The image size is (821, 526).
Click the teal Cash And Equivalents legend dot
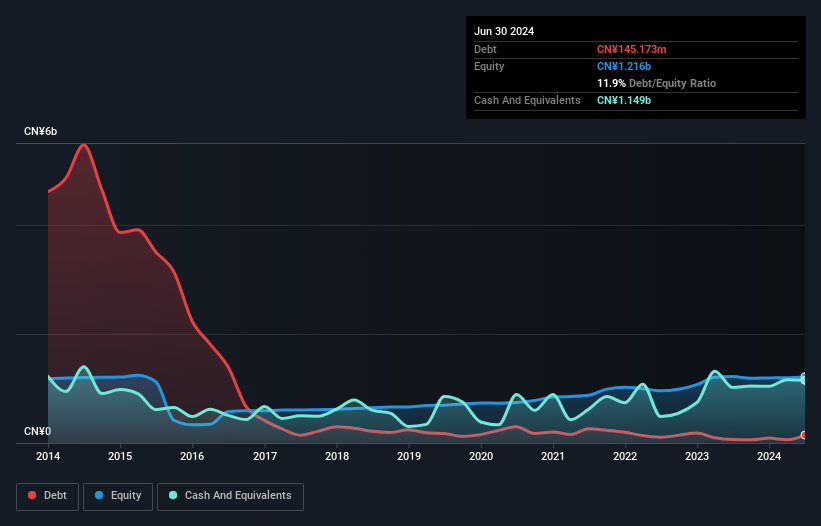point(173,495)
